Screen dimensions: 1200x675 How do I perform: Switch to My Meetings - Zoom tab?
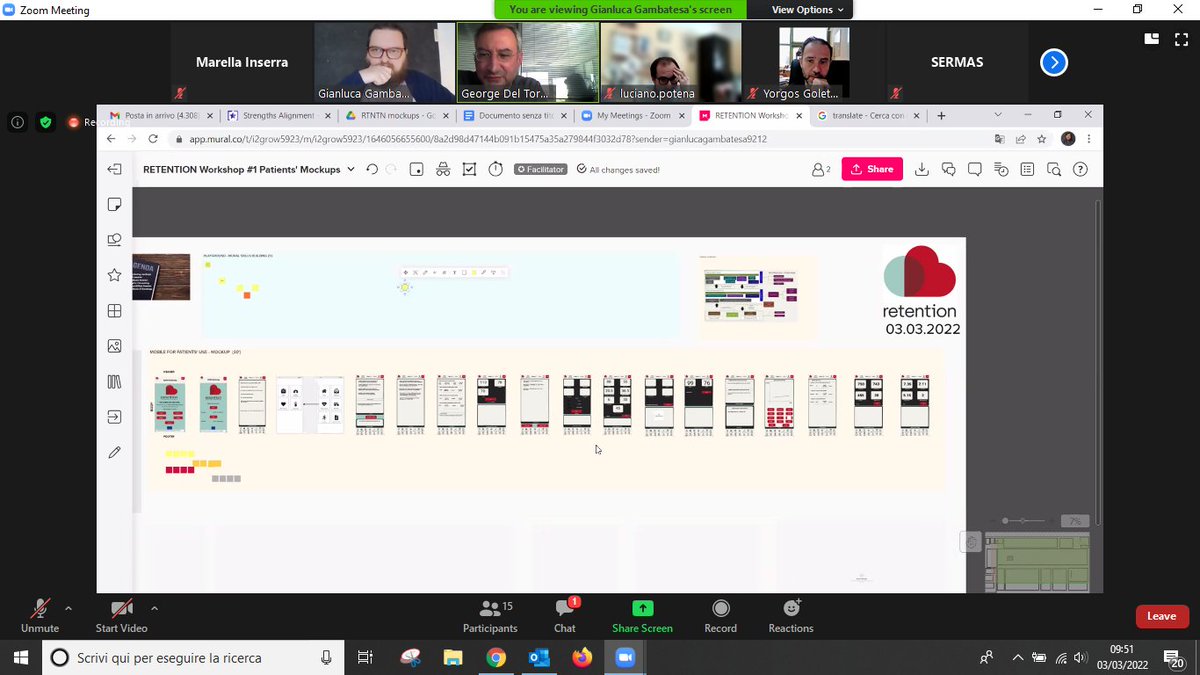point(632,116)
